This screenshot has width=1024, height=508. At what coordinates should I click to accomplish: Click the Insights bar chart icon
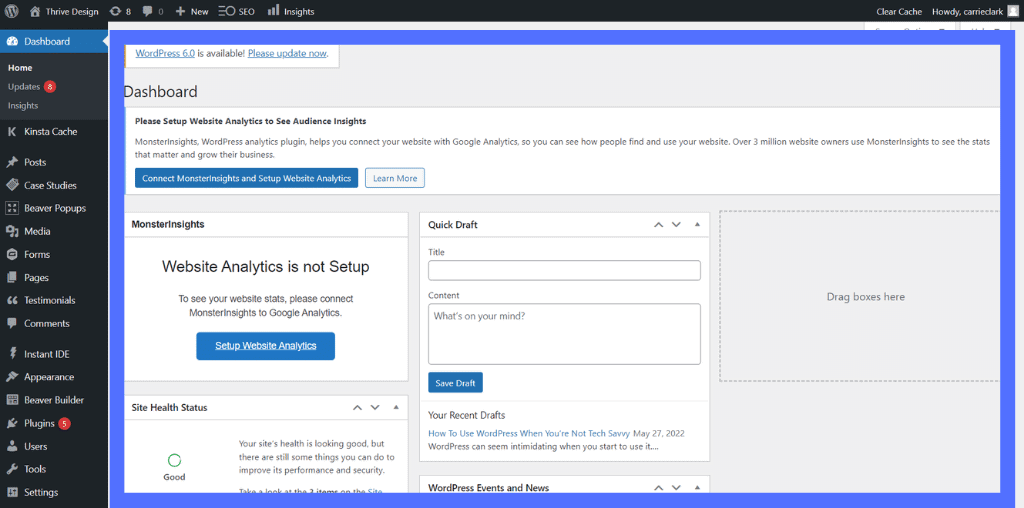273,10
